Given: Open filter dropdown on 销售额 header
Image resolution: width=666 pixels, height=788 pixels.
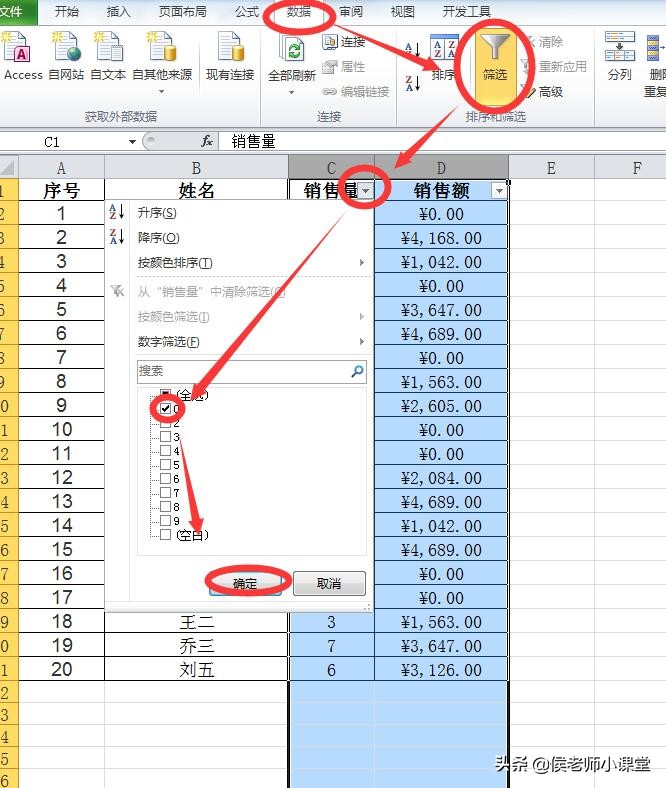Looking at the screenshot, I should pos(499,190).
